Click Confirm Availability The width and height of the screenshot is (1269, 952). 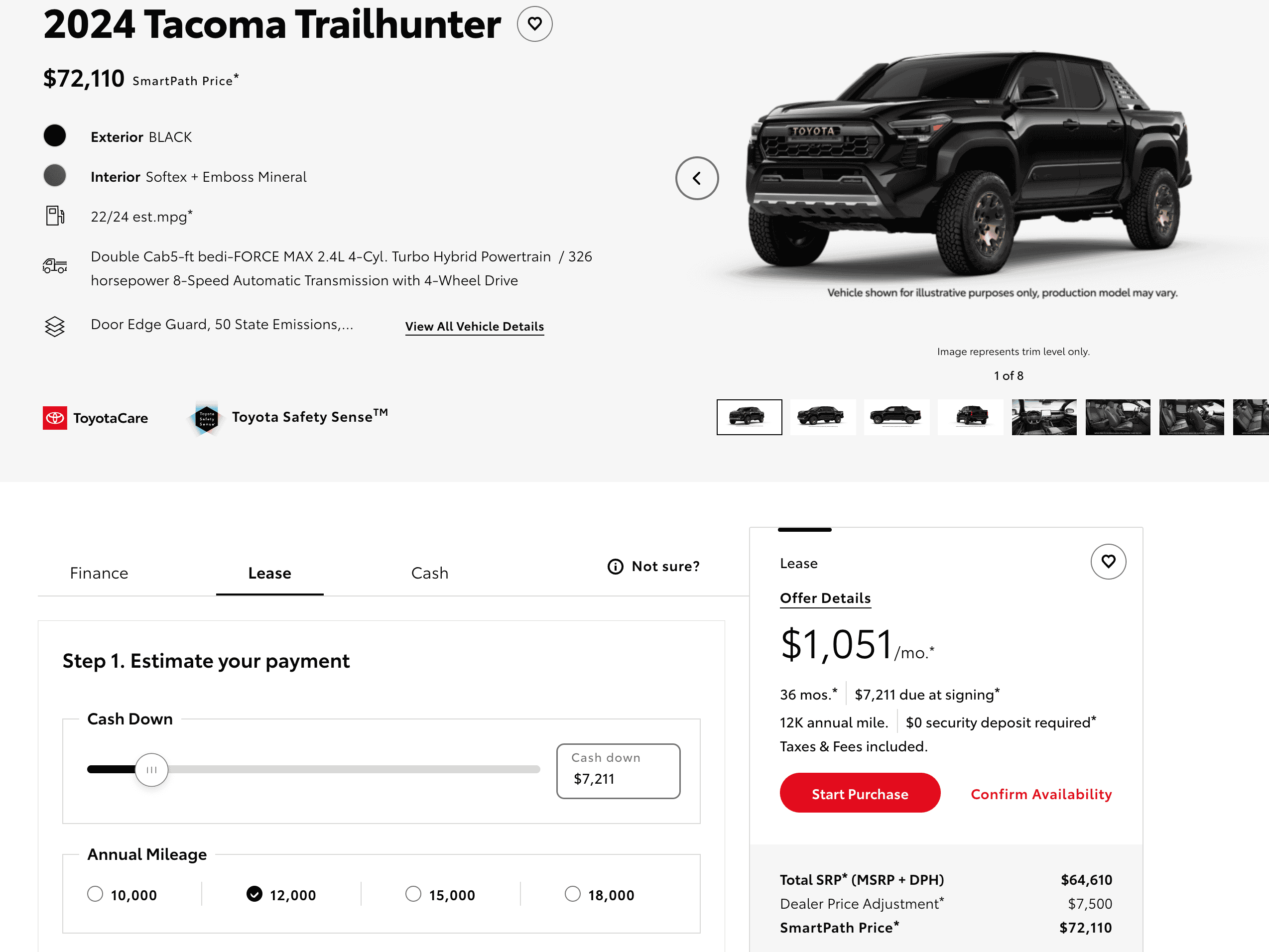point(1041,794)
